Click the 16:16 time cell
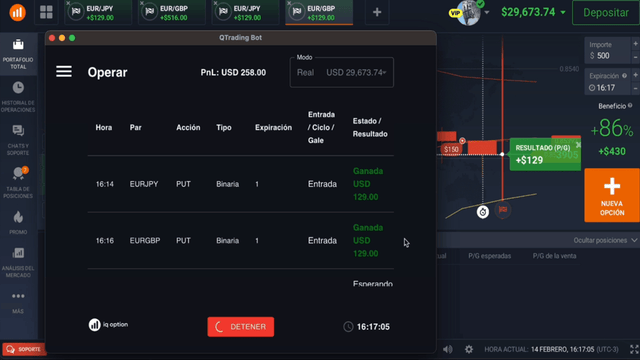Screen dimensions: 640x360 104,241
